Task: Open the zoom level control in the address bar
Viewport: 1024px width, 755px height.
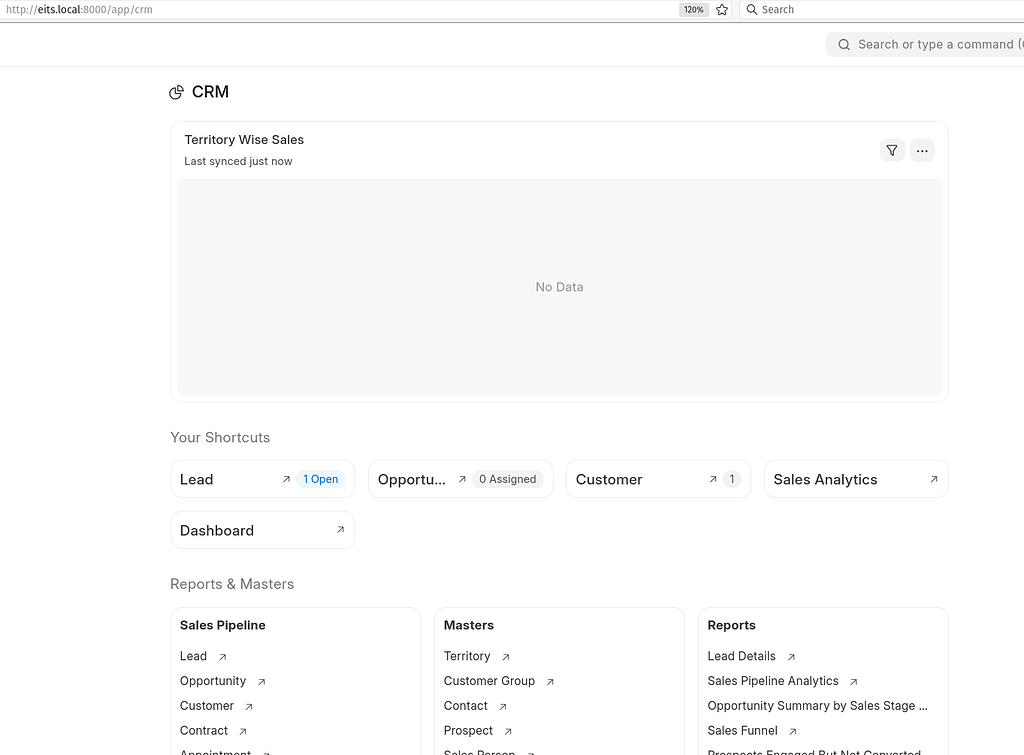Action: tap(693, 9)
